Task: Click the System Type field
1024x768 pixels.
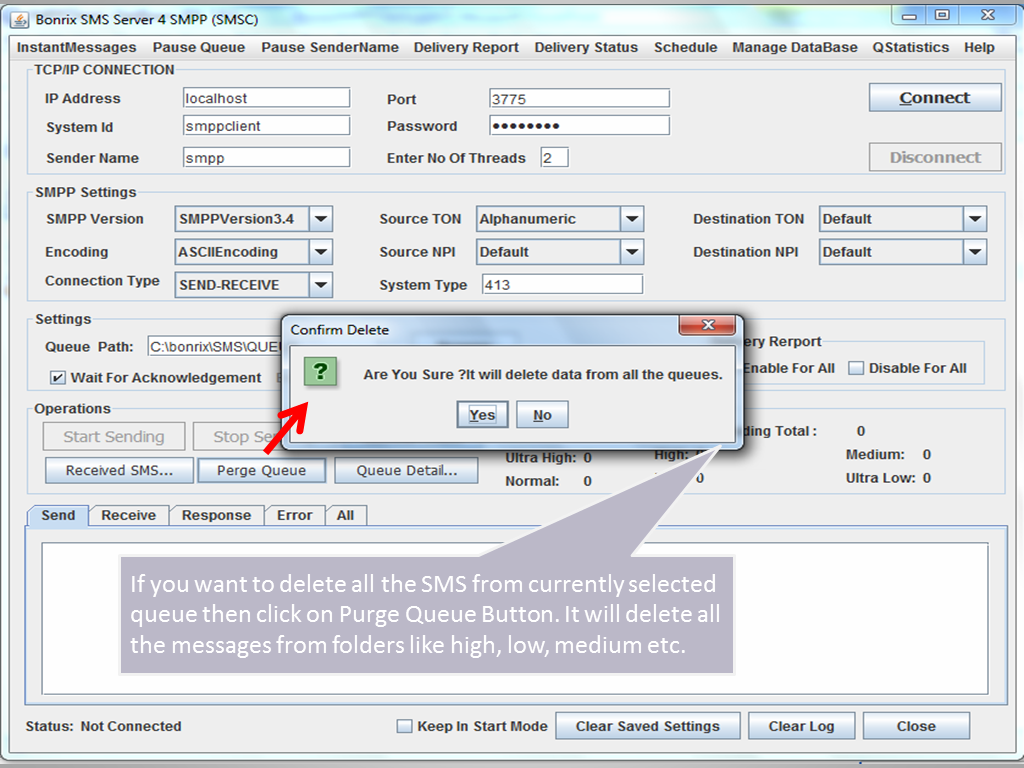Action: [x=562, y=284]
